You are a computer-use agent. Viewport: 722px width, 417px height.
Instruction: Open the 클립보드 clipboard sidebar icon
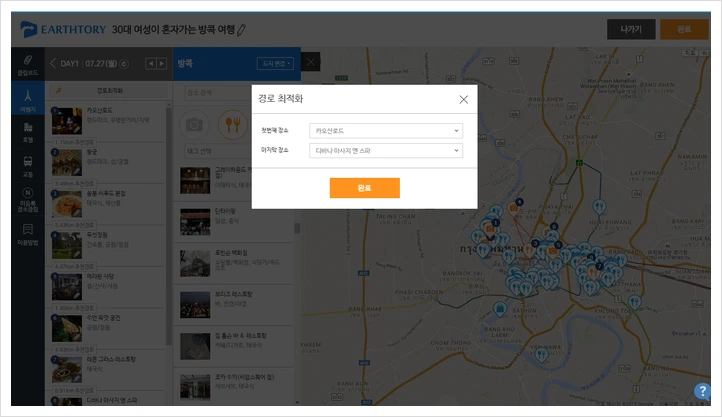pos(28,64)
